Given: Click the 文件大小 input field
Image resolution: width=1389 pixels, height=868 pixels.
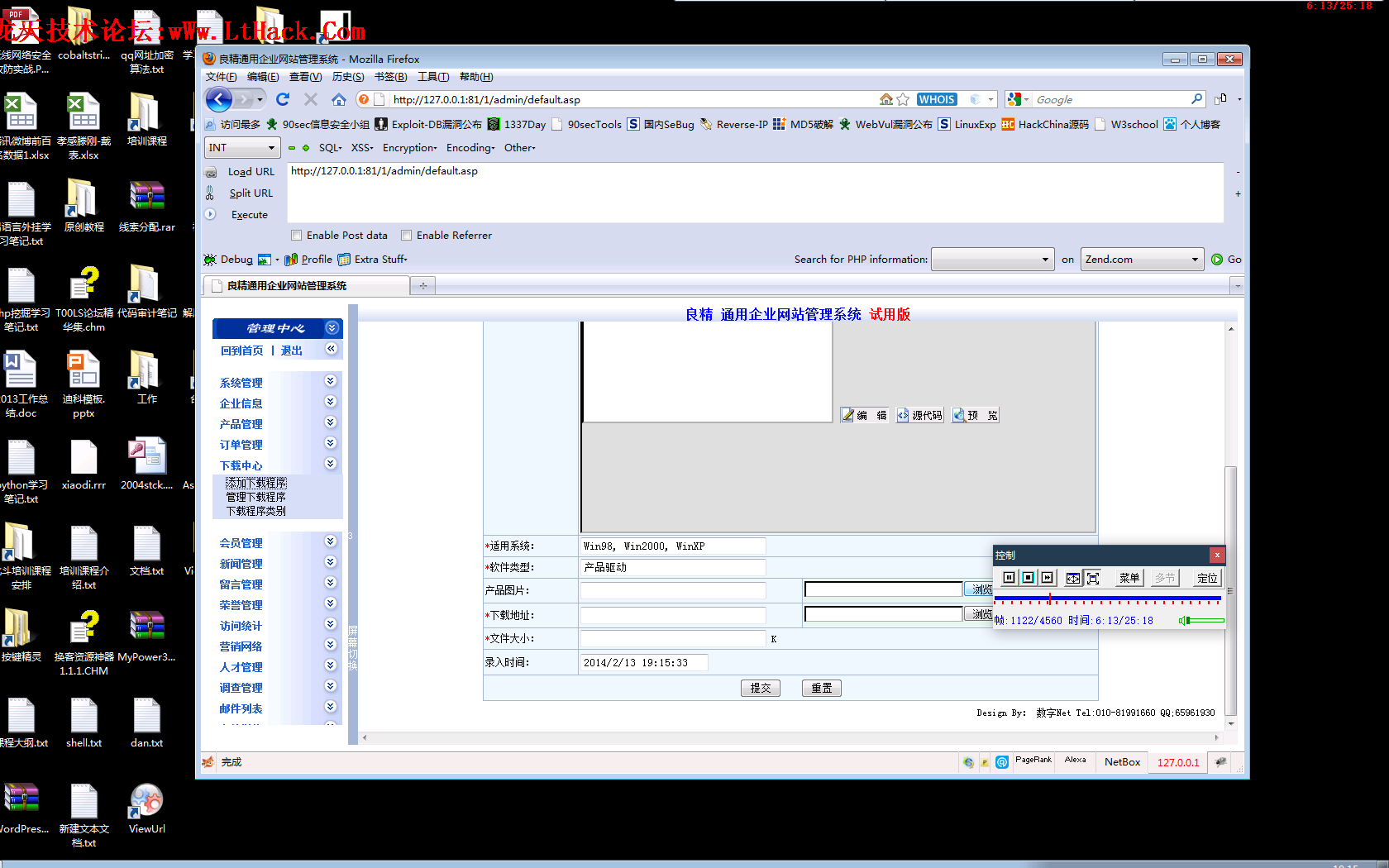Looking at the screenshot, I should 673,638.
